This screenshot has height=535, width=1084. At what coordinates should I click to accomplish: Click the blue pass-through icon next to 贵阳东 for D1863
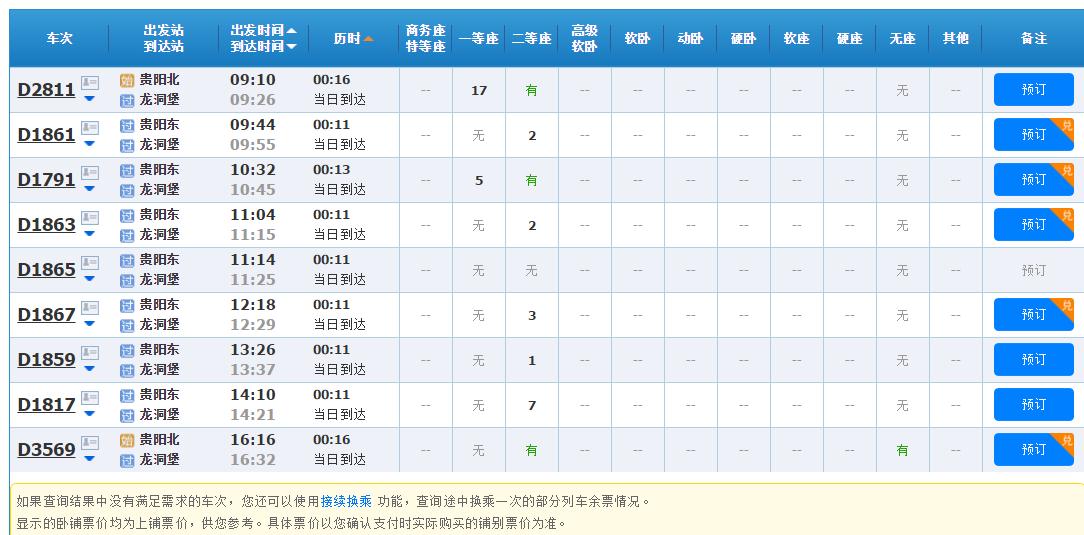pyautogui.click(x=127, y=215)
